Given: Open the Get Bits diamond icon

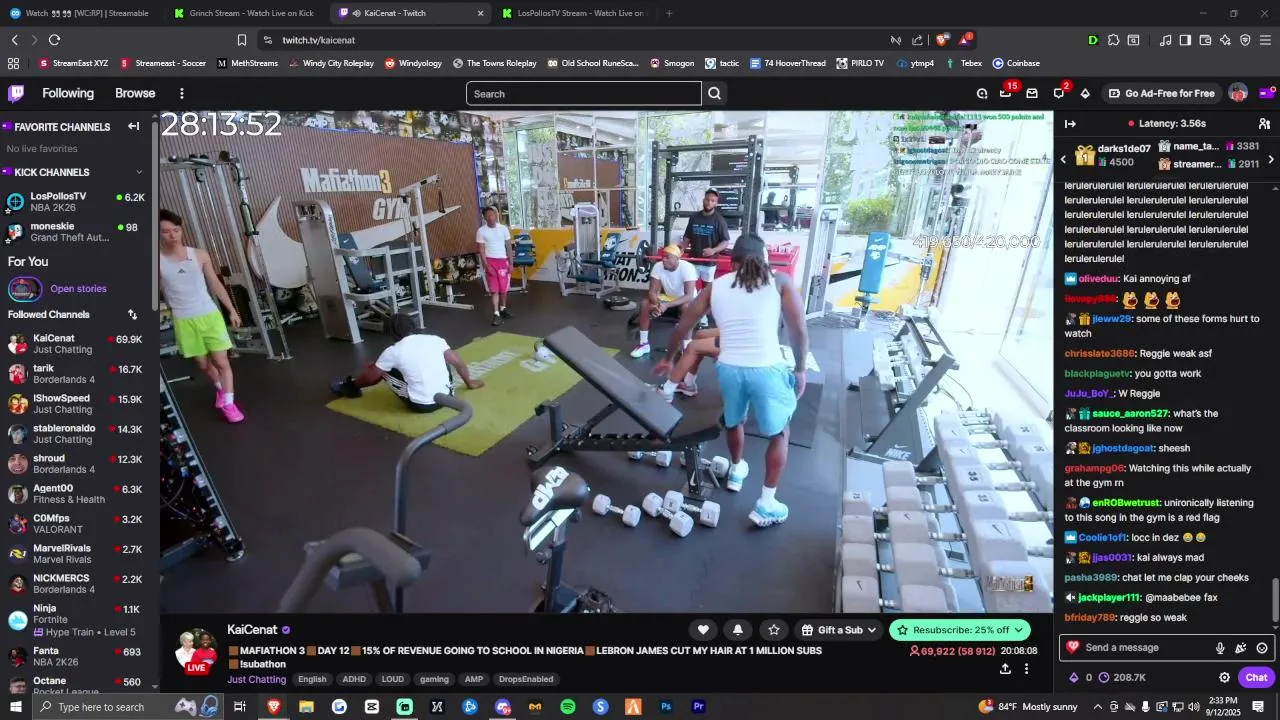Looking at the screenshot, I should (1085, 93).
